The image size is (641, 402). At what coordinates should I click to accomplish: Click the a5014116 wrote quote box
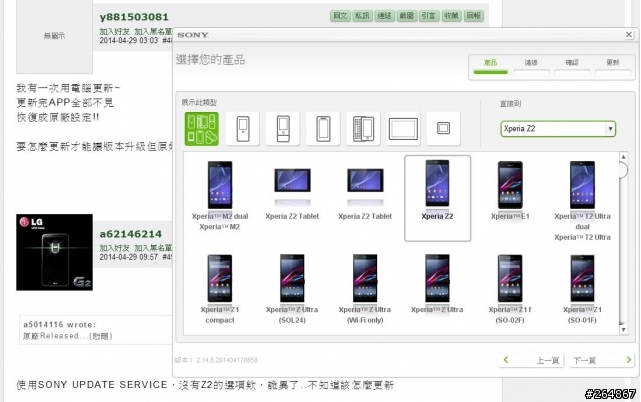(96, 330)
